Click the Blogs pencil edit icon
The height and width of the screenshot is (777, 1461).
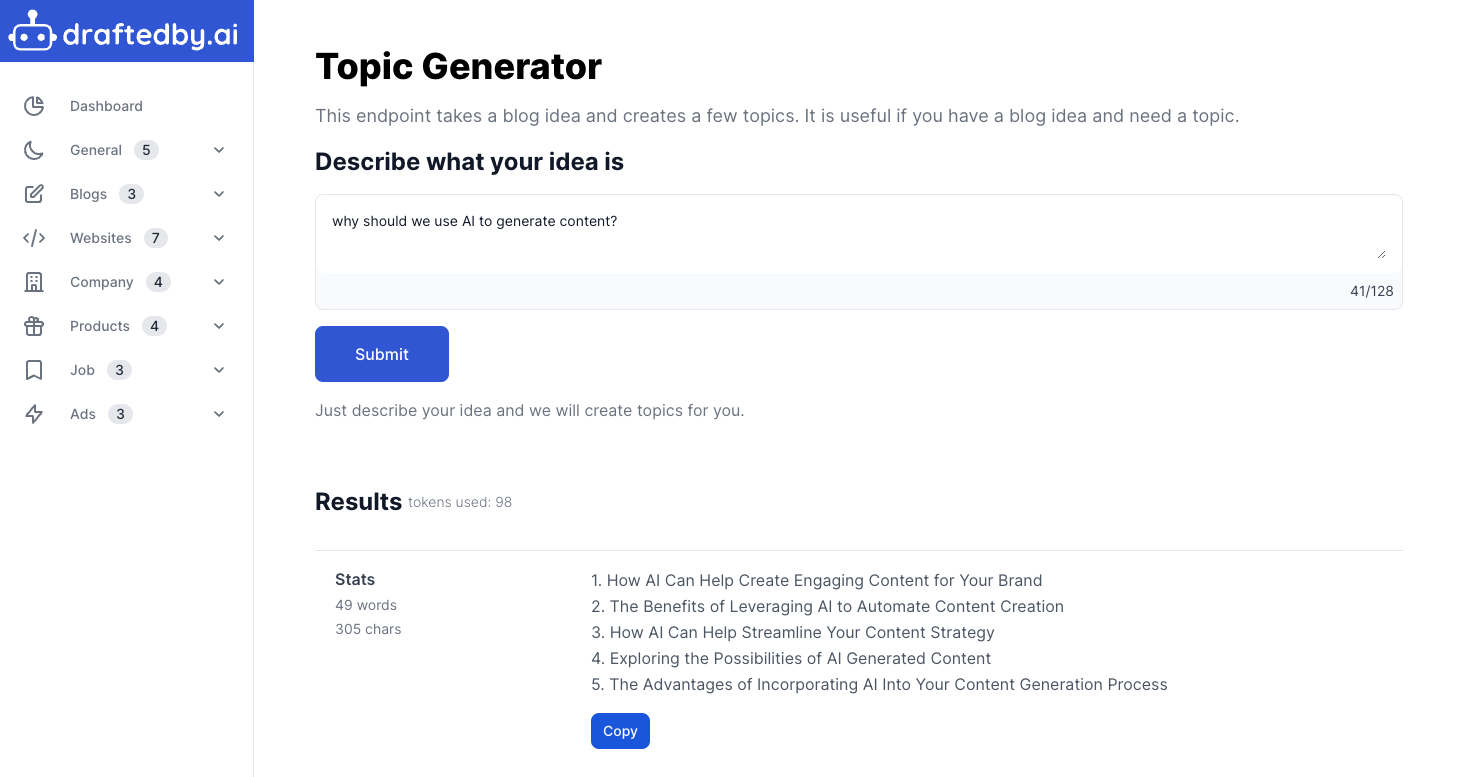tap(34, 194)
